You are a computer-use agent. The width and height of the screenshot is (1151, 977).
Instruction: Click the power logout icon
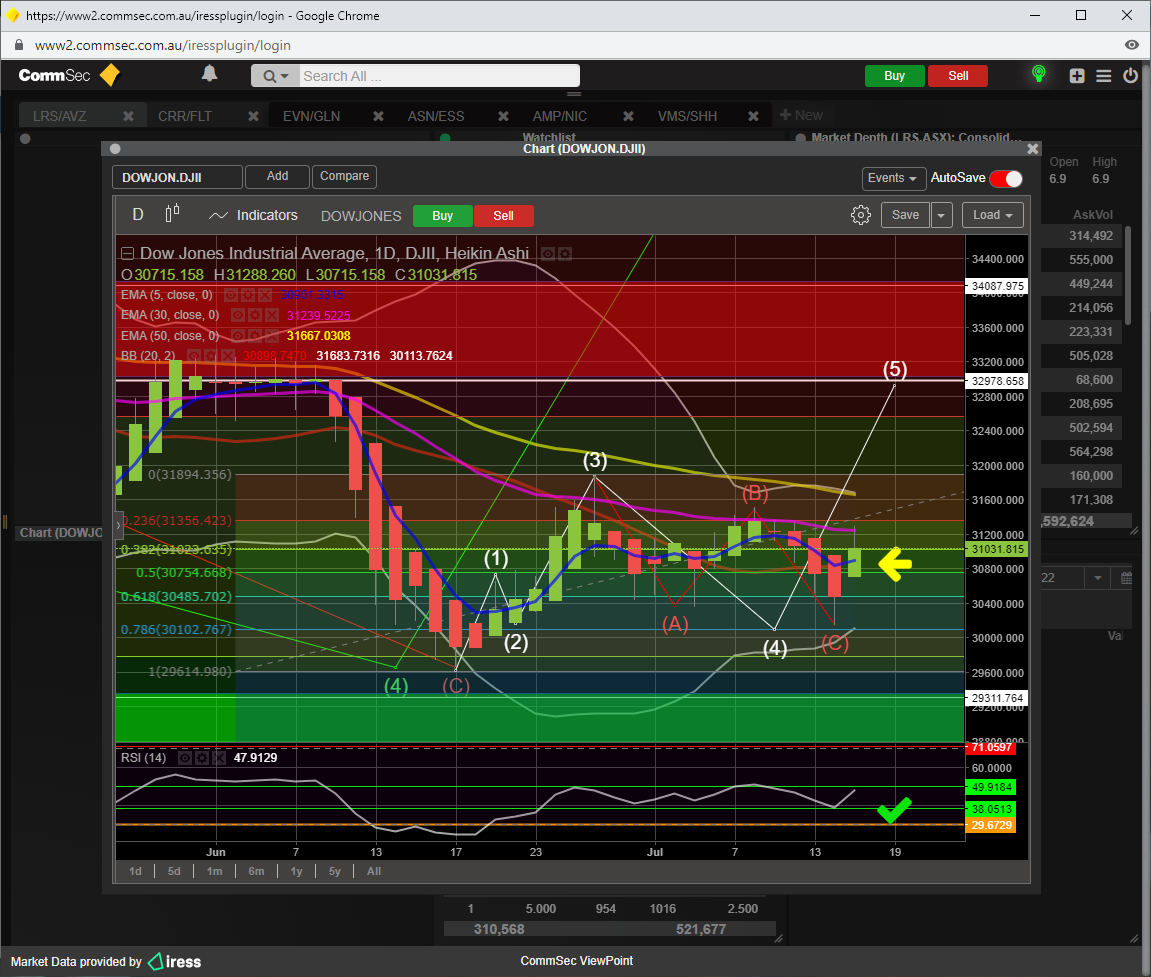click(1130, 76)
